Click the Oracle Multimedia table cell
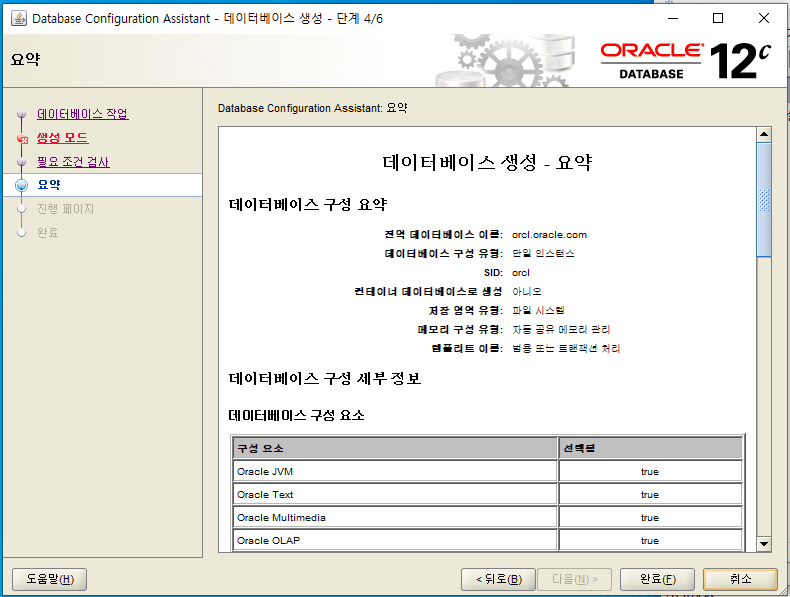Screen dimensions: 790x597 (x=395, y=517)
